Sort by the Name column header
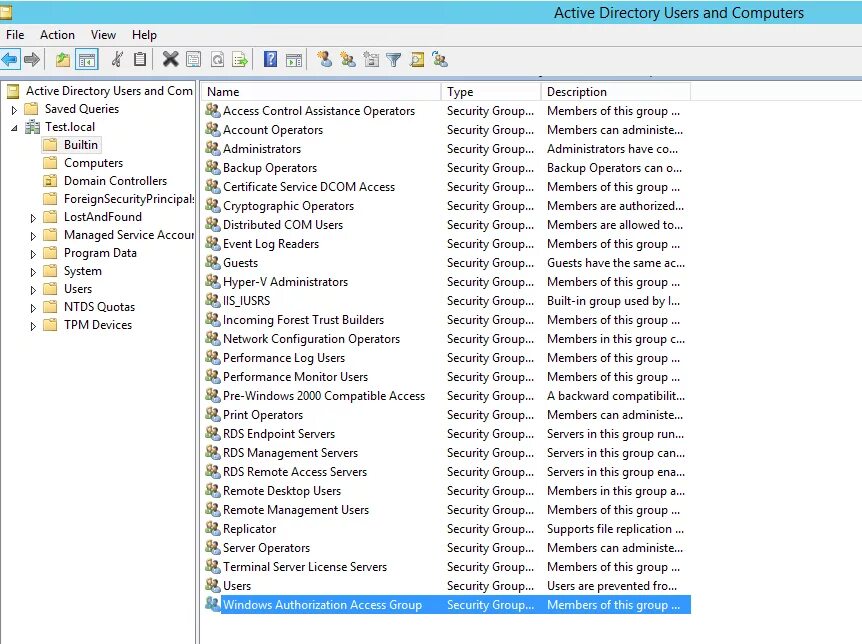Image resolution: width=862 pixels, height=644 pixels. click(321, 91)
